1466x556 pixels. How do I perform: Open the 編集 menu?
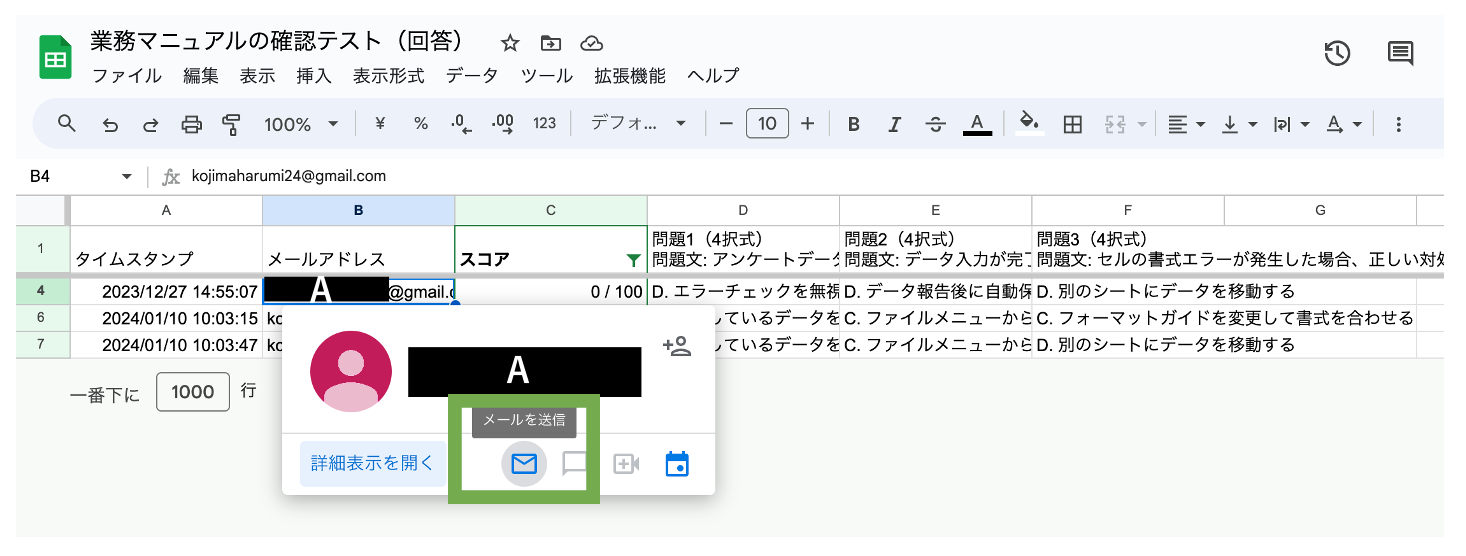pyautogui.click(x=200, y=76)
